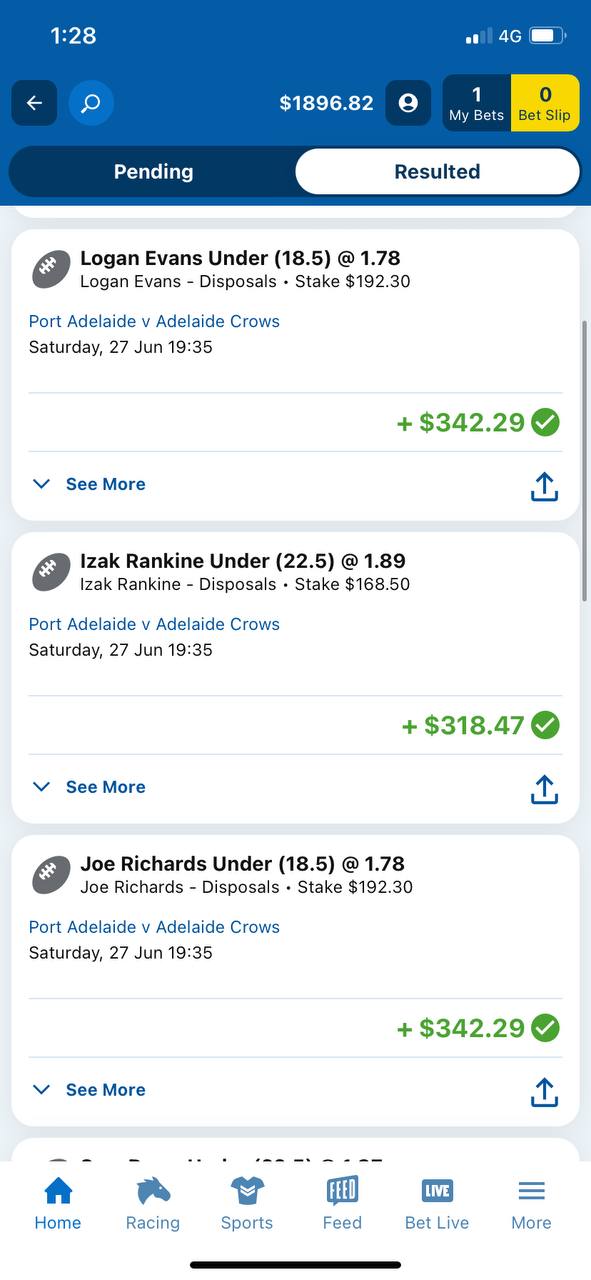Open Bet Live section
Viewport: 591px width, 1280px height.
pyautogui.click(x=437, y=1204)
